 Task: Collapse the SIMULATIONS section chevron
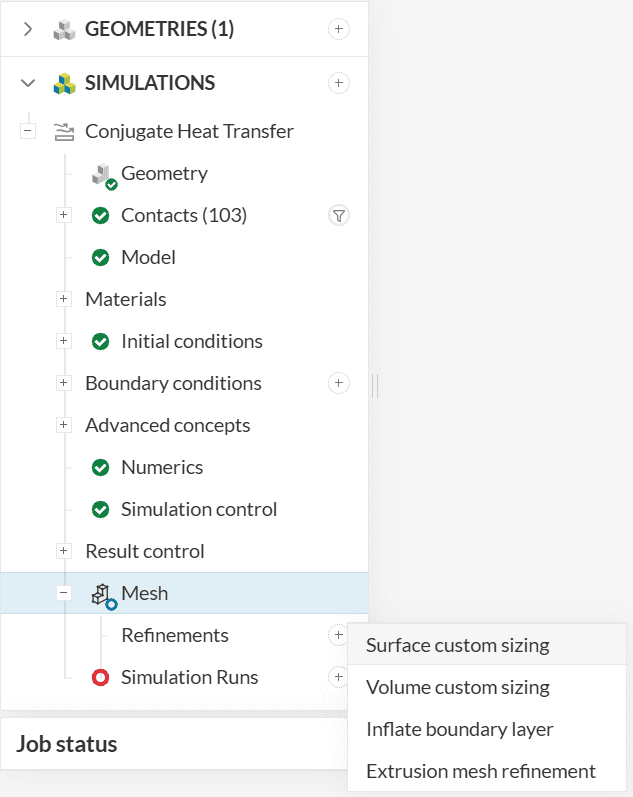[x=28, y=83]
